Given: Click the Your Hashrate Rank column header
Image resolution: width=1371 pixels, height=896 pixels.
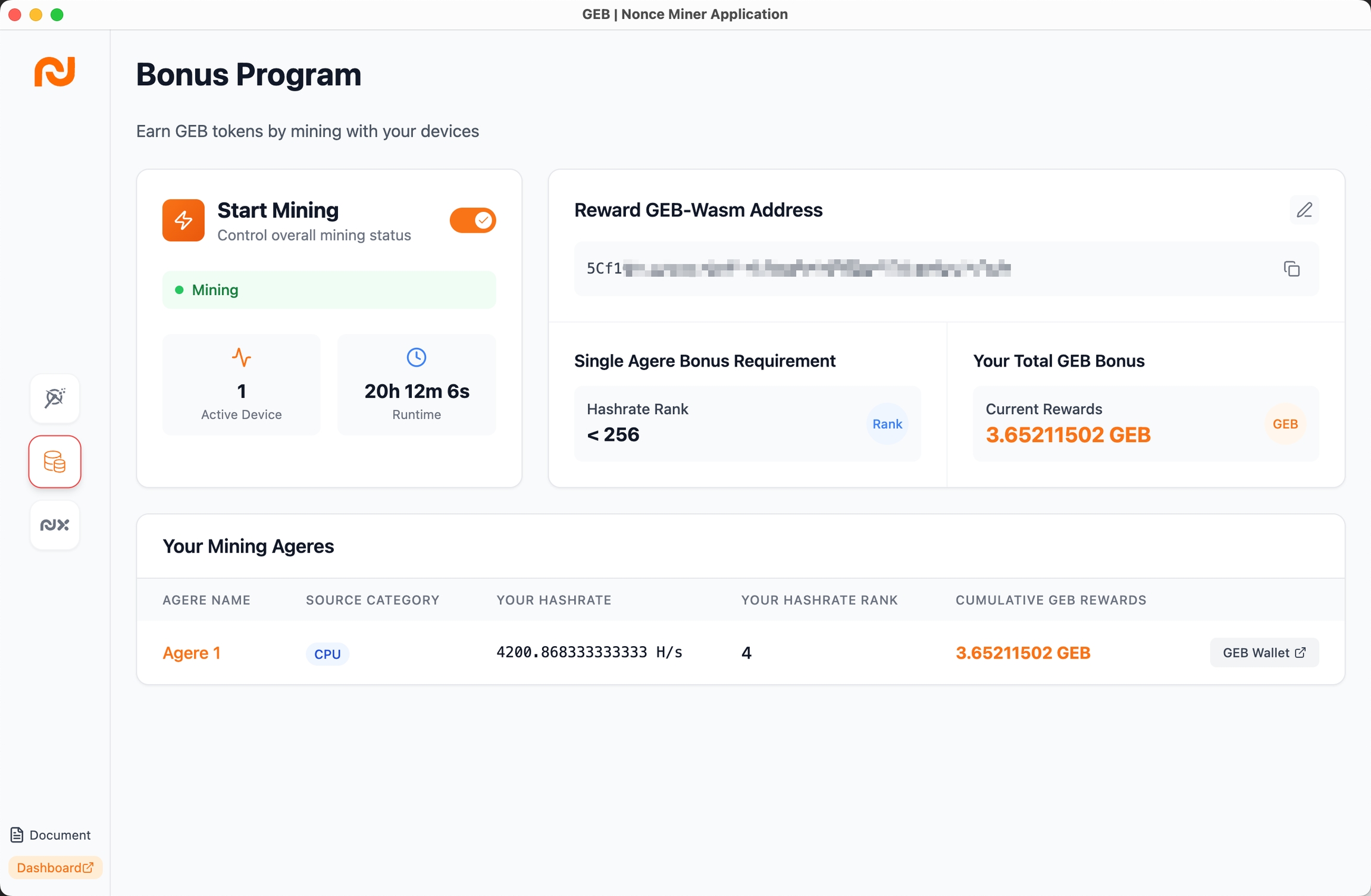Looking at the screenshot, I should click(819, 600).
